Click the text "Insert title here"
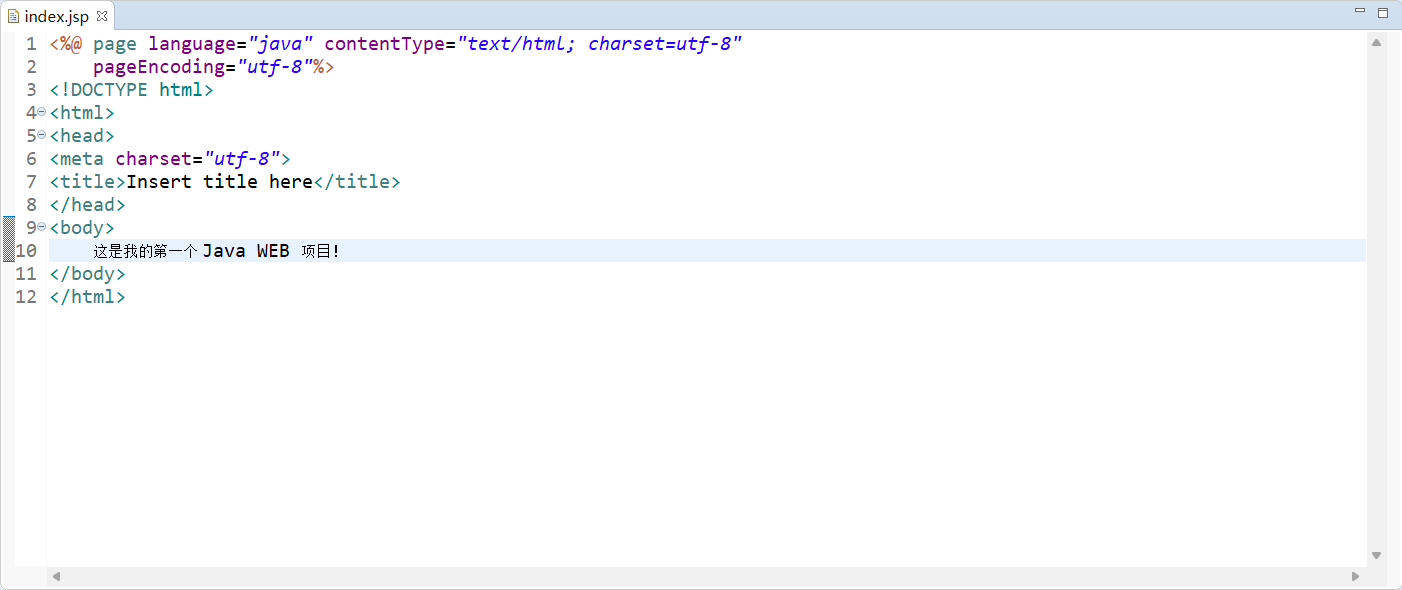 [220, 182]
